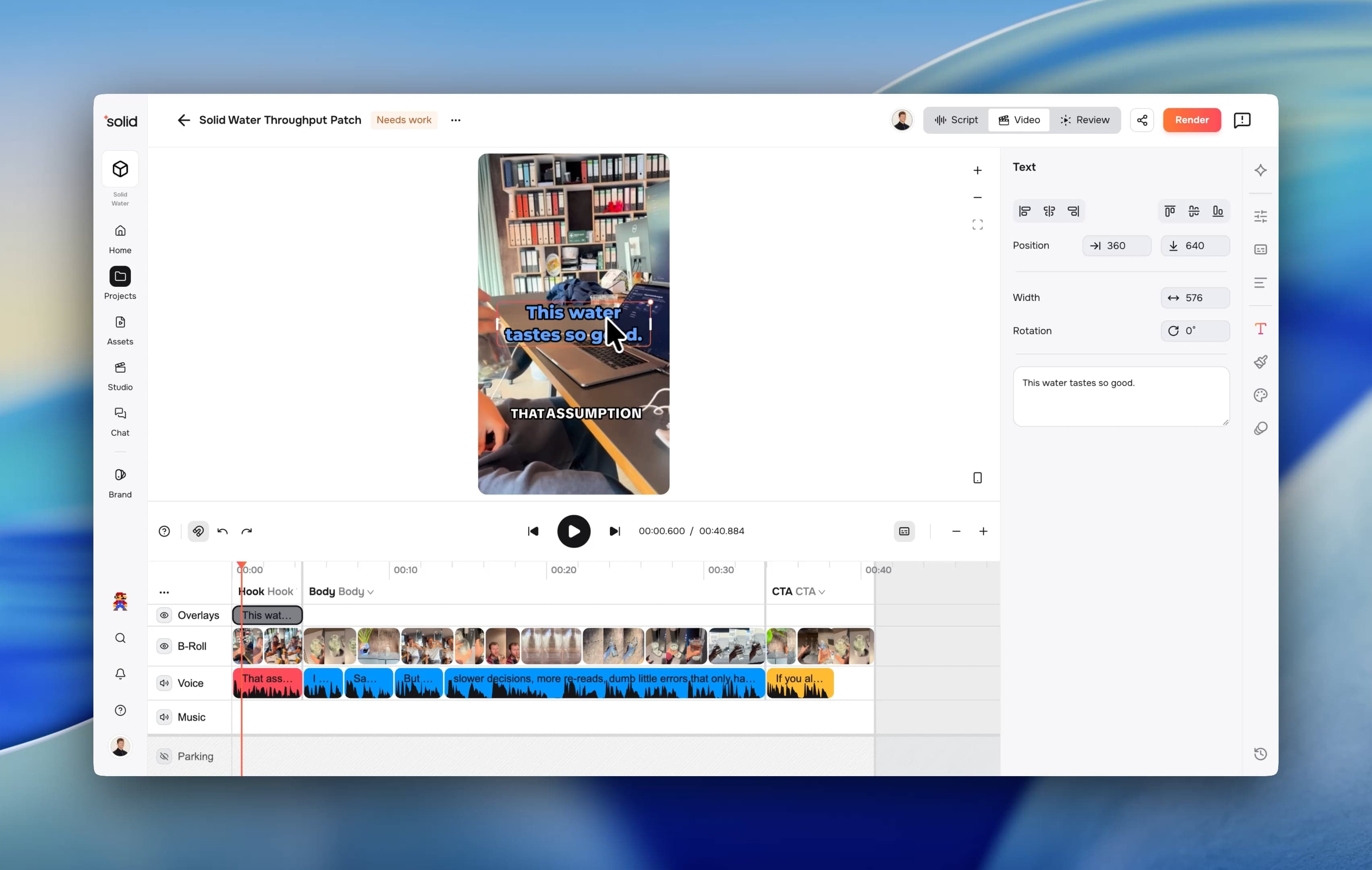Align text to vertical middle
1372x870 pixels.
[1194, 211]
